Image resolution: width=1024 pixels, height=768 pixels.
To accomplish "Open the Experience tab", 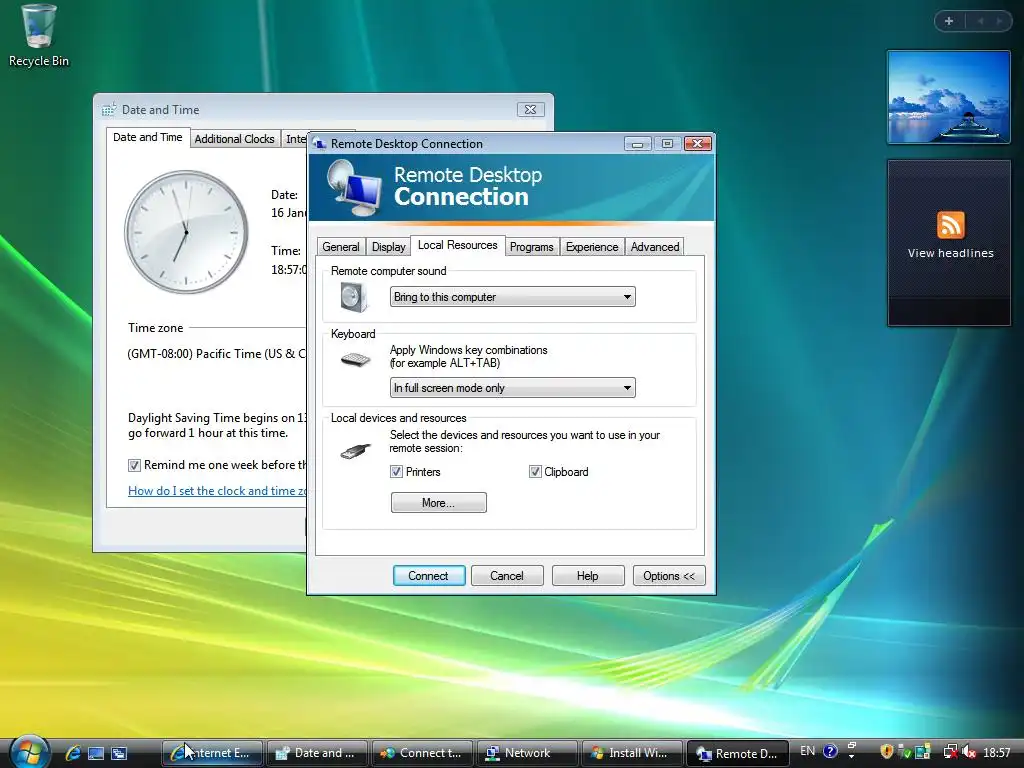I will [x=592, y=247].
